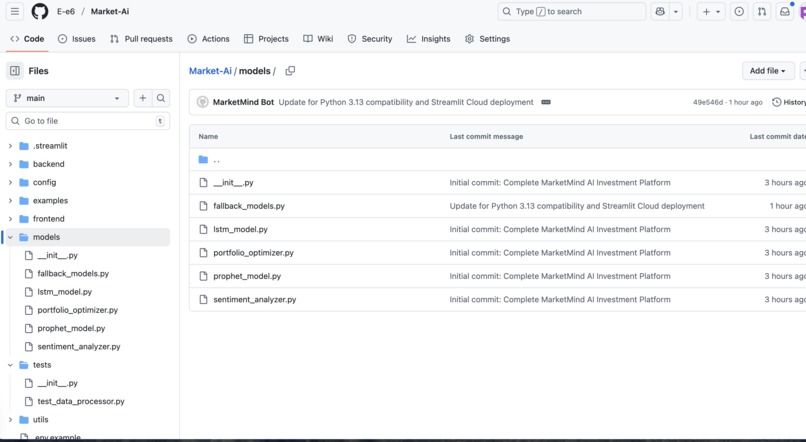Open __init__.py in the file table
This screenshot has height=442, width=806.
tap(233, 182)
